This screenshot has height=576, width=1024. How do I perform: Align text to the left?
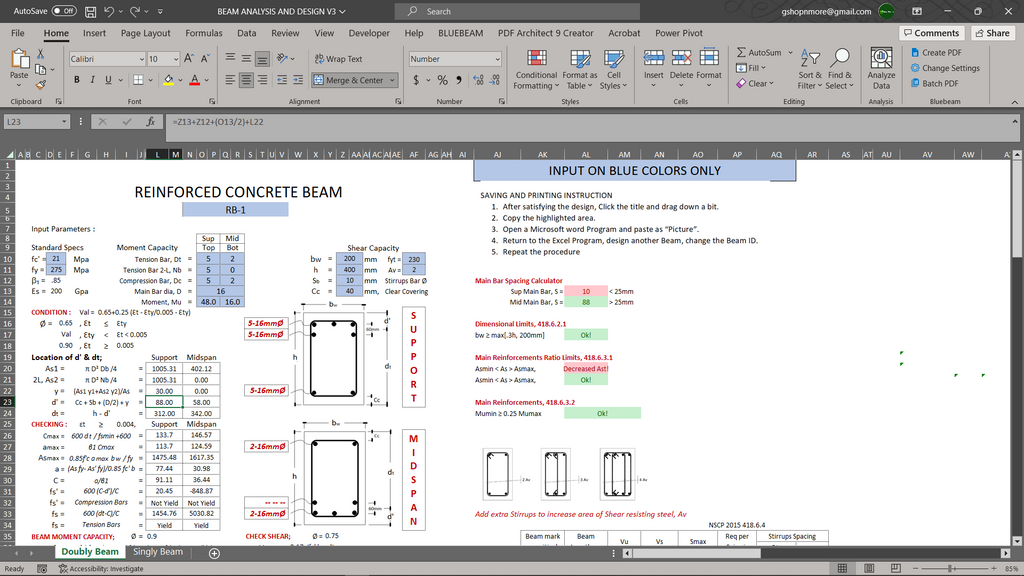(230, 80)
